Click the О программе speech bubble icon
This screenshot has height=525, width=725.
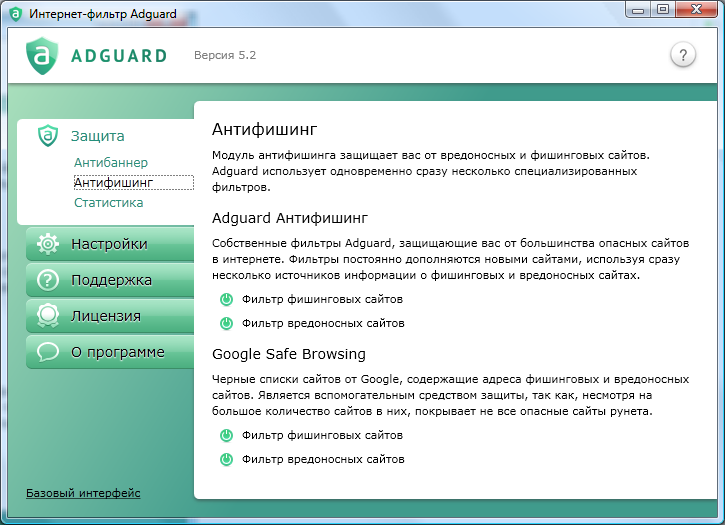[48, 352]
